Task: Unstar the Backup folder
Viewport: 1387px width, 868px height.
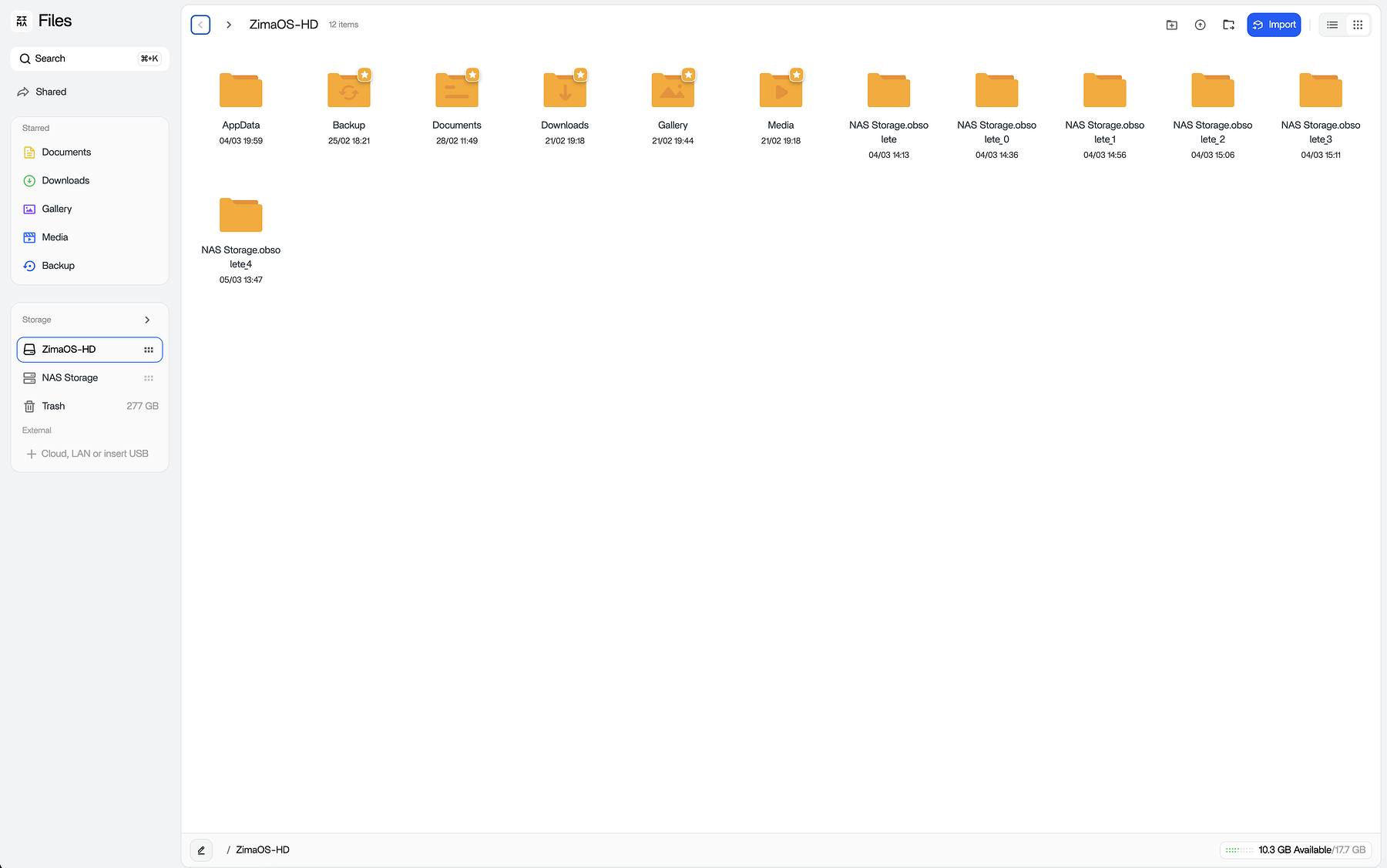Action: click(364, 75)
